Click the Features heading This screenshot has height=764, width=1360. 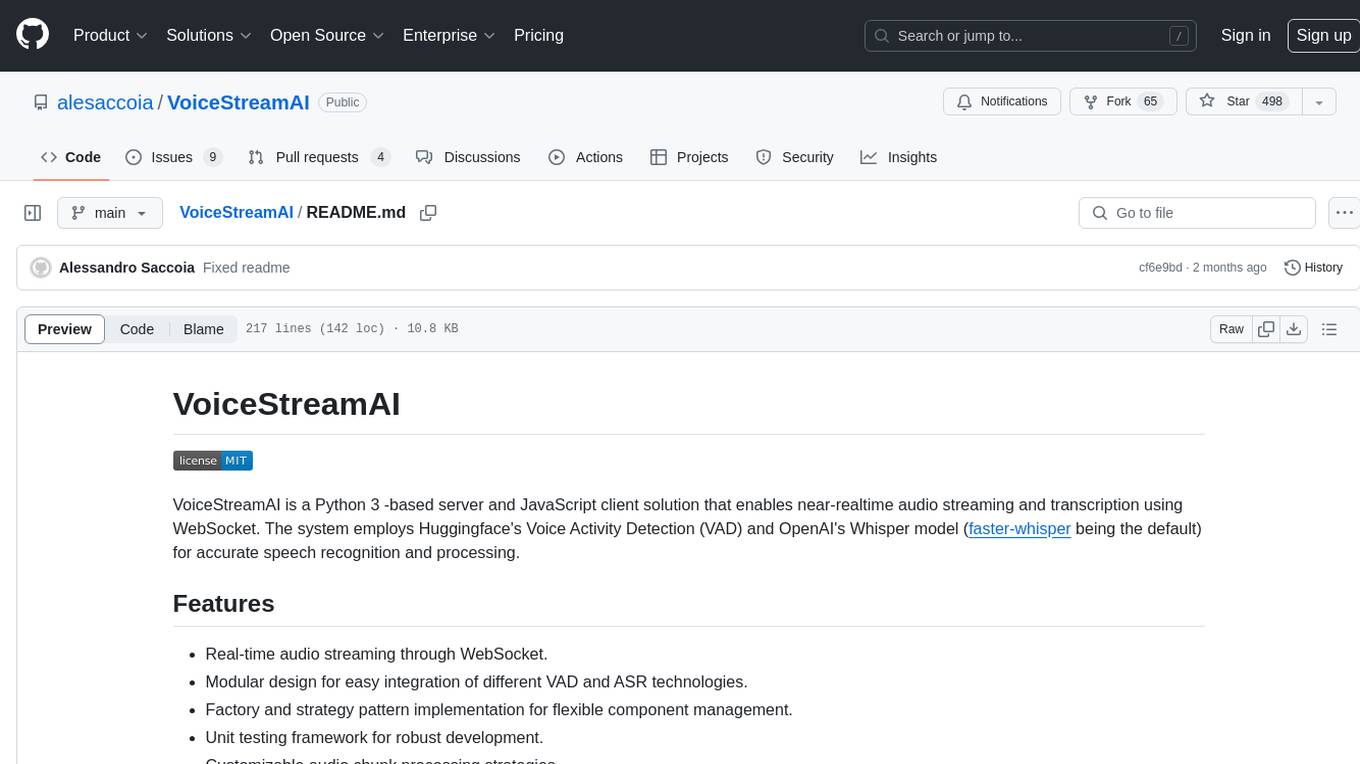point(223,604)
